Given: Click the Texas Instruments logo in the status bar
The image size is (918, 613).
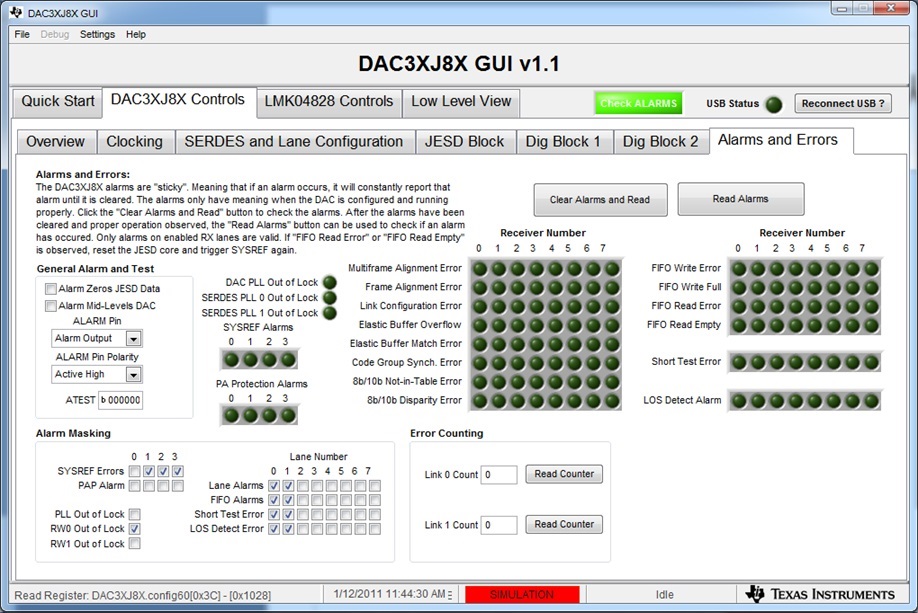Looking at the screenshot, I should (x=820, y=594).
